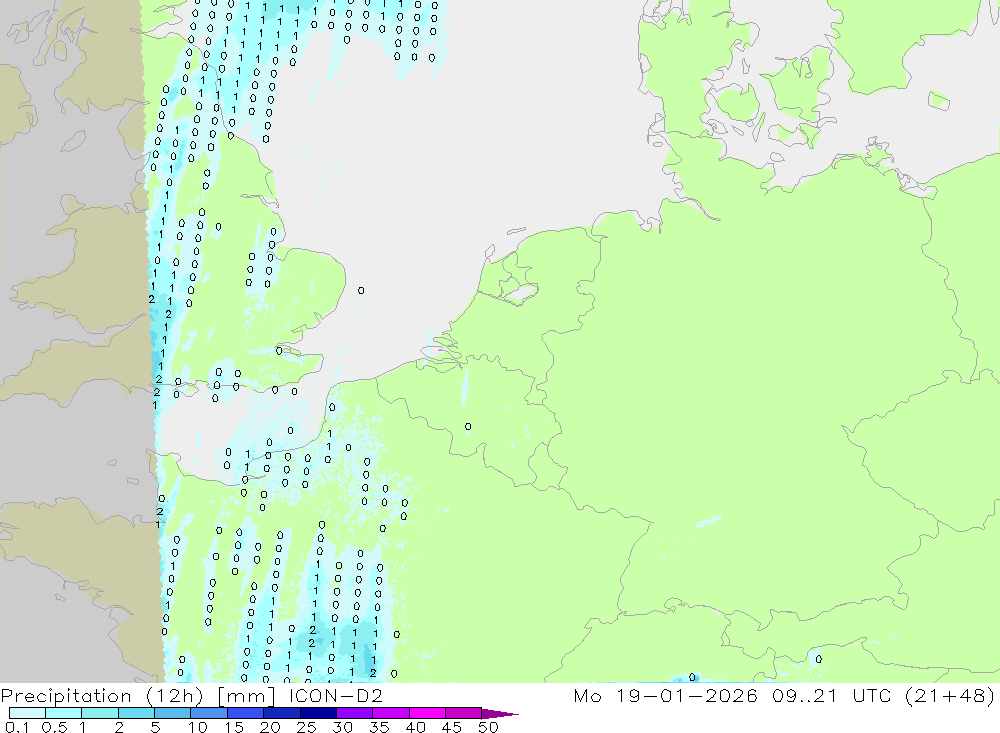Click the '15' legend scale label
Screen dimensions: 1000x733
coord(234,727)
